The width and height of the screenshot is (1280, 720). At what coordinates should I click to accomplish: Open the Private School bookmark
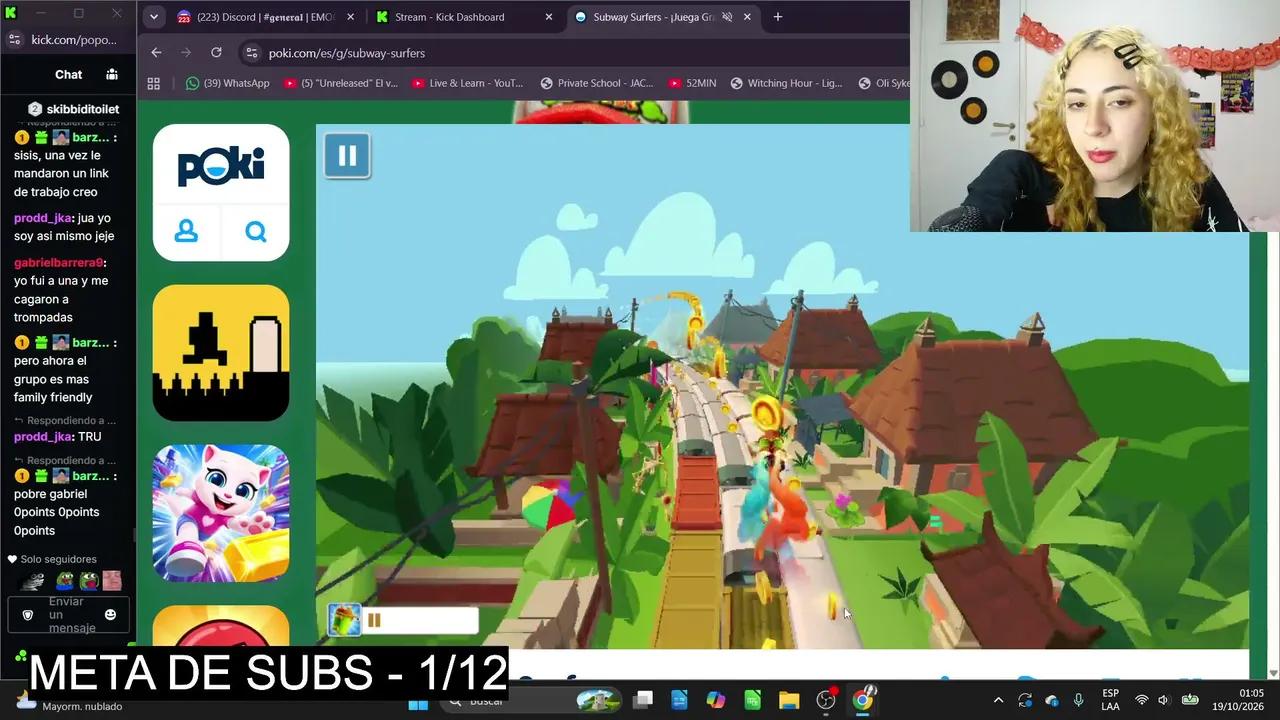click(x=597, y=83)
